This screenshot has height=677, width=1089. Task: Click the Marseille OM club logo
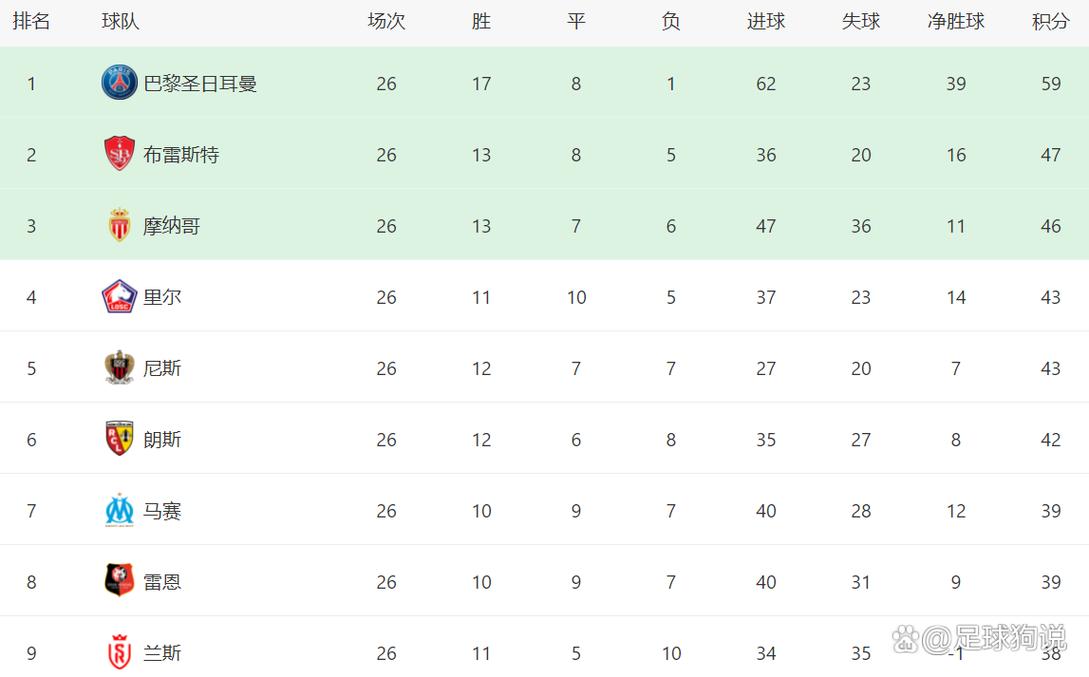(119, 510)
